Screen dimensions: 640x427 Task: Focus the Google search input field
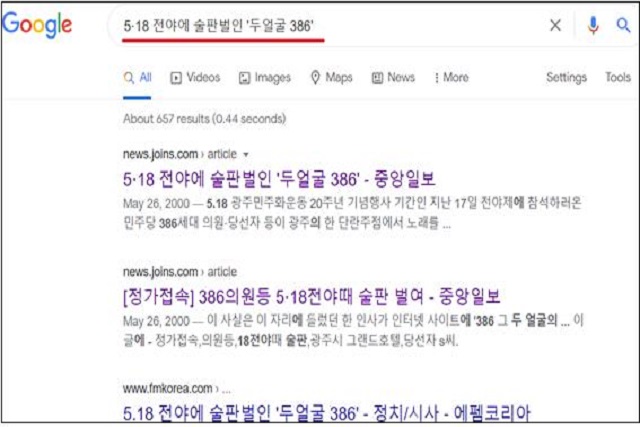point(327,26)
